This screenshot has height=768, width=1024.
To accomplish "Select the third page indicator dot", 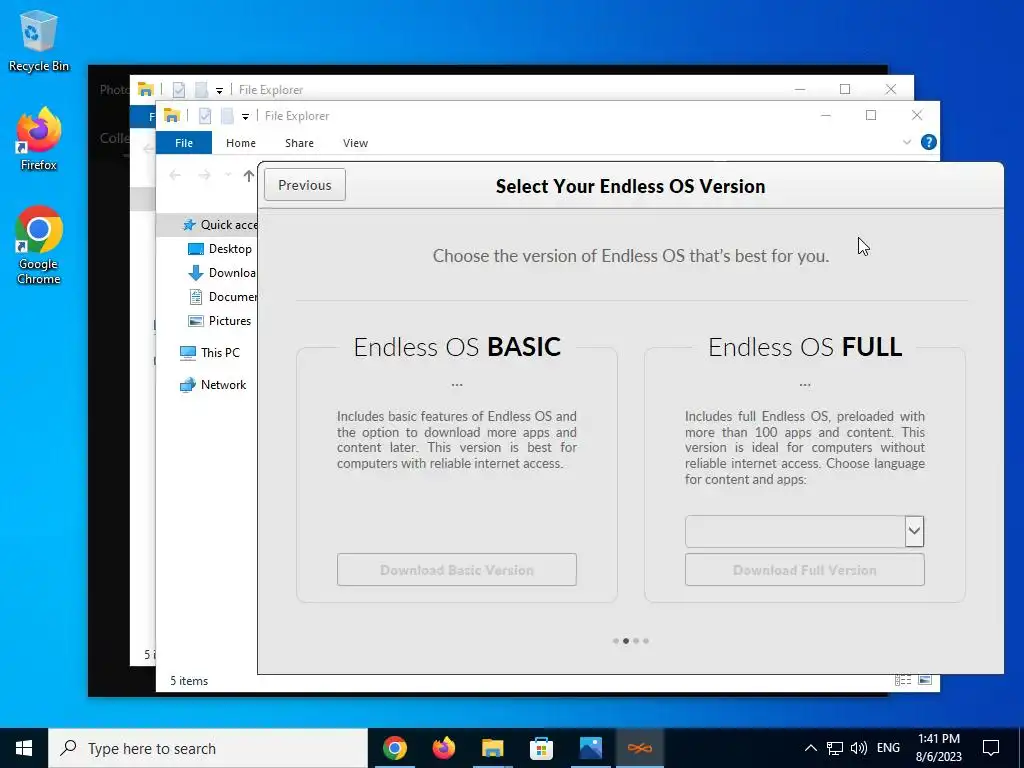I will click(x=636, y=641).
